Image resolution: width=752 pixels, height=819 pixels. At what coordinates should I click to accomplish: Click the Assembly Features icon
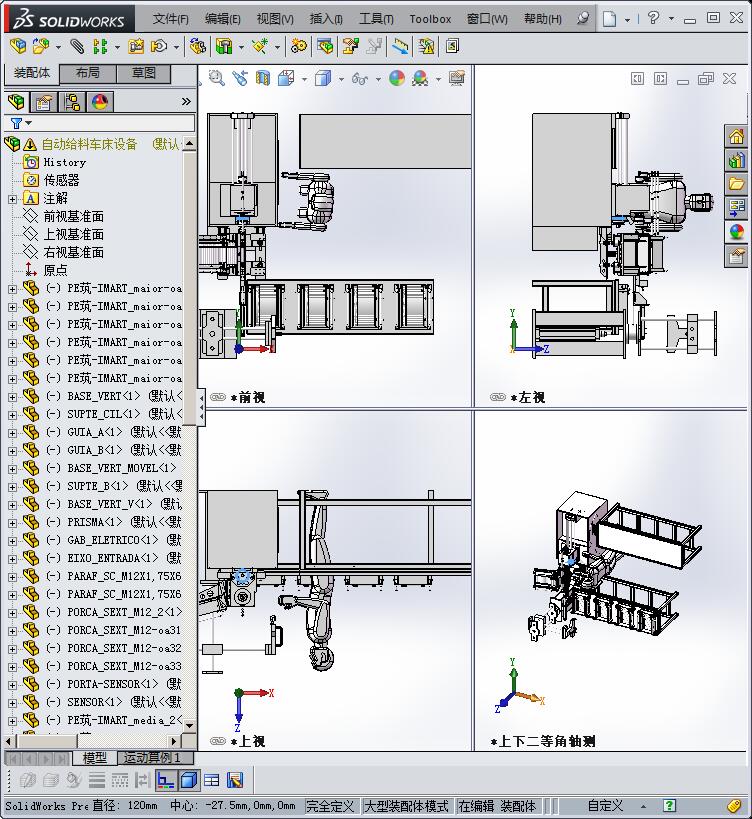tap(224, 46)
